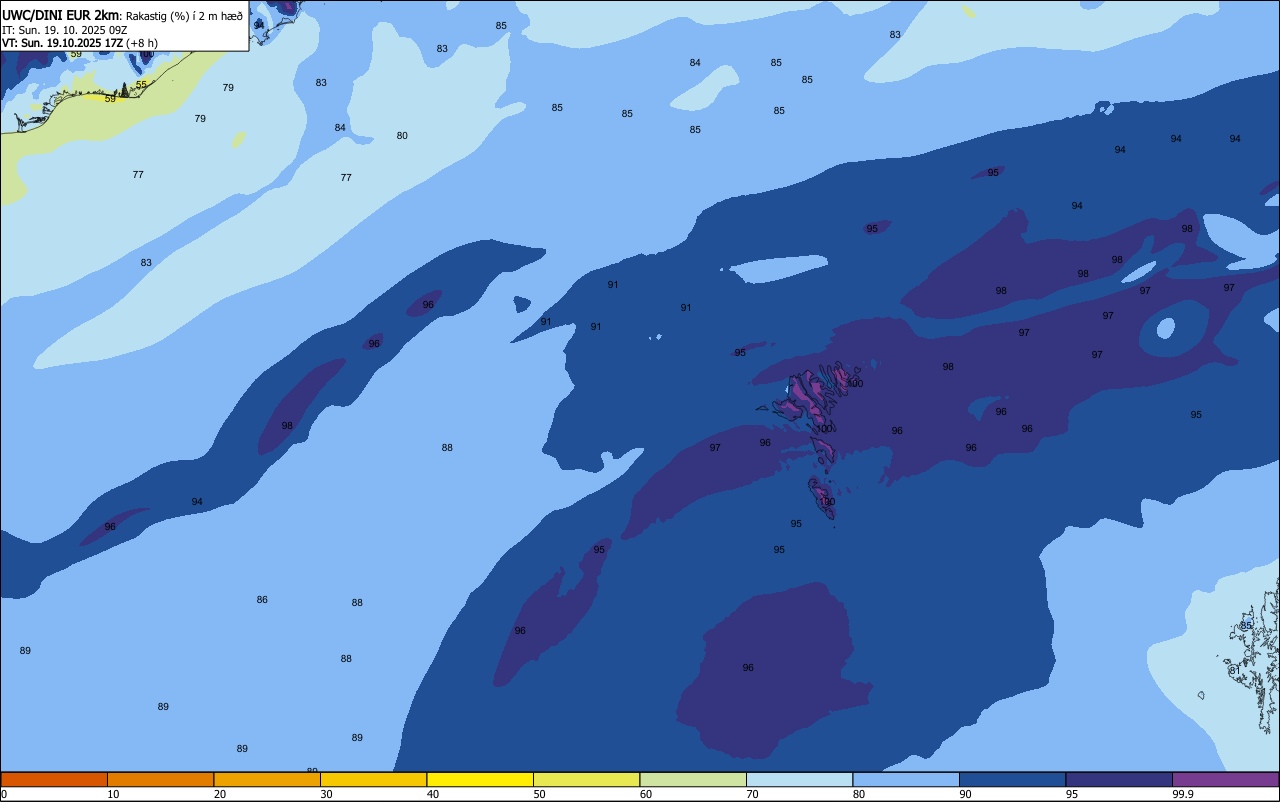This screenshot has width=1280, height=802.
Task: Click the 0–10 dark orange legend swatch
Action: [54, 779]
